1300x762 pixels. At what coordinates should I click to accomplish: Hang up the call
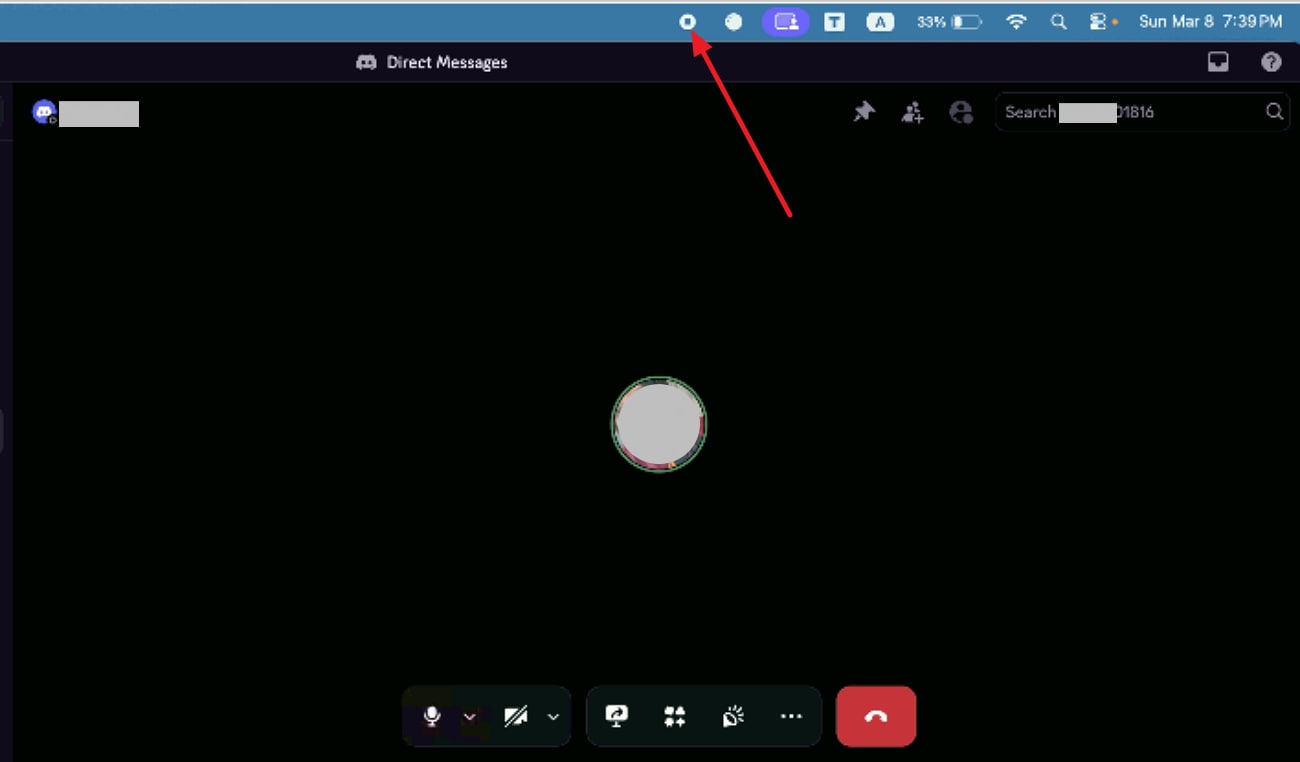click(x=876, y=716)
